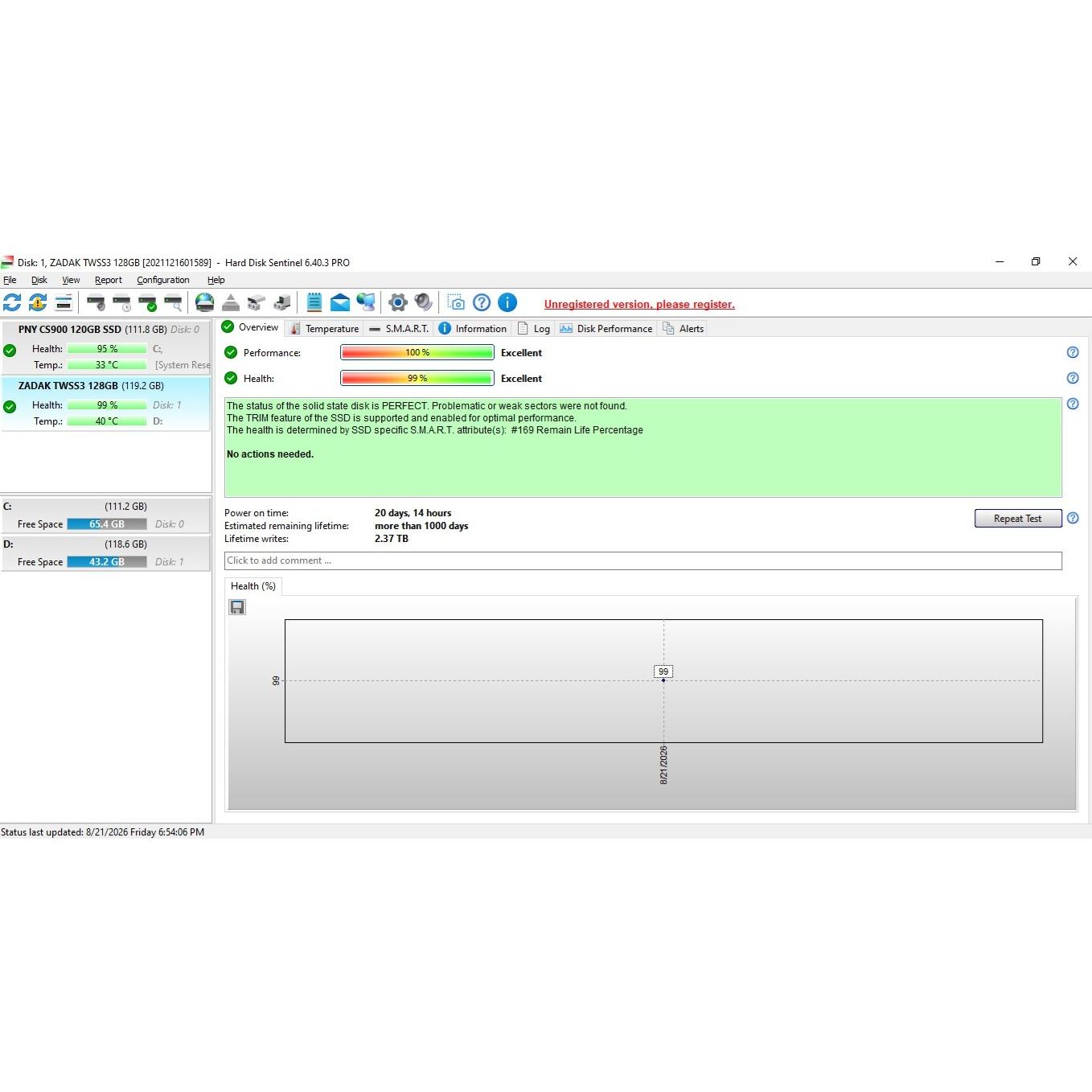Click help icon next to Repeat Test
1092x1092 pixels.
tap(1073, 518)
